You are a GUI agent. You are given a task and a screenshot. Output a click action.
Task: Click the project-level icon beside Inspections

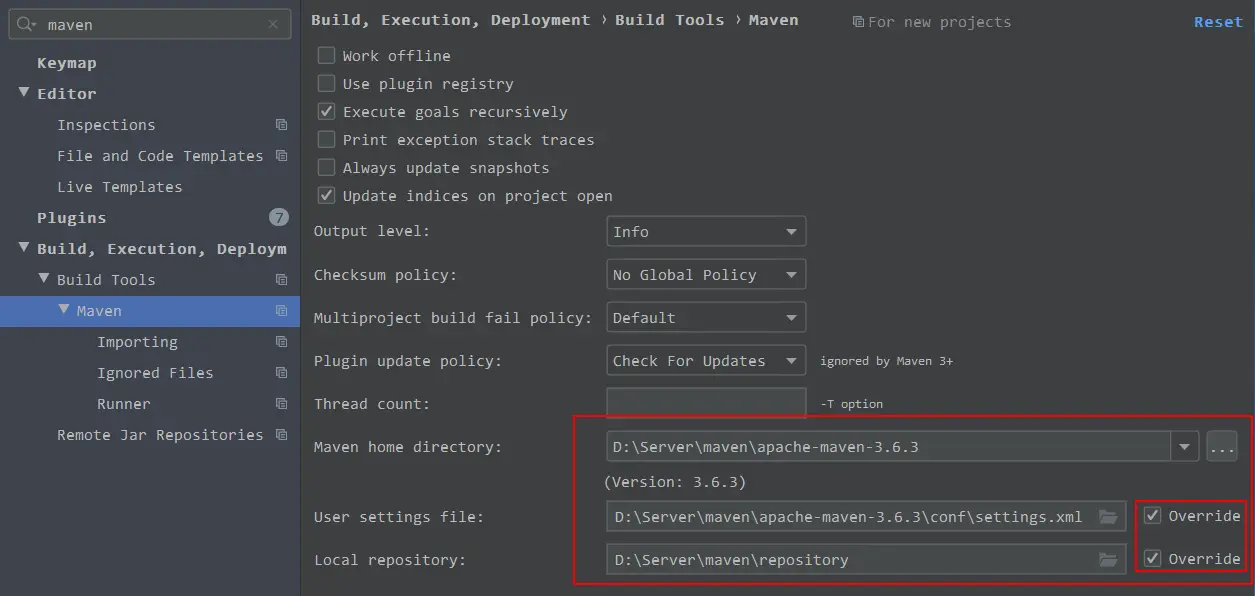(x=281, y=125)
